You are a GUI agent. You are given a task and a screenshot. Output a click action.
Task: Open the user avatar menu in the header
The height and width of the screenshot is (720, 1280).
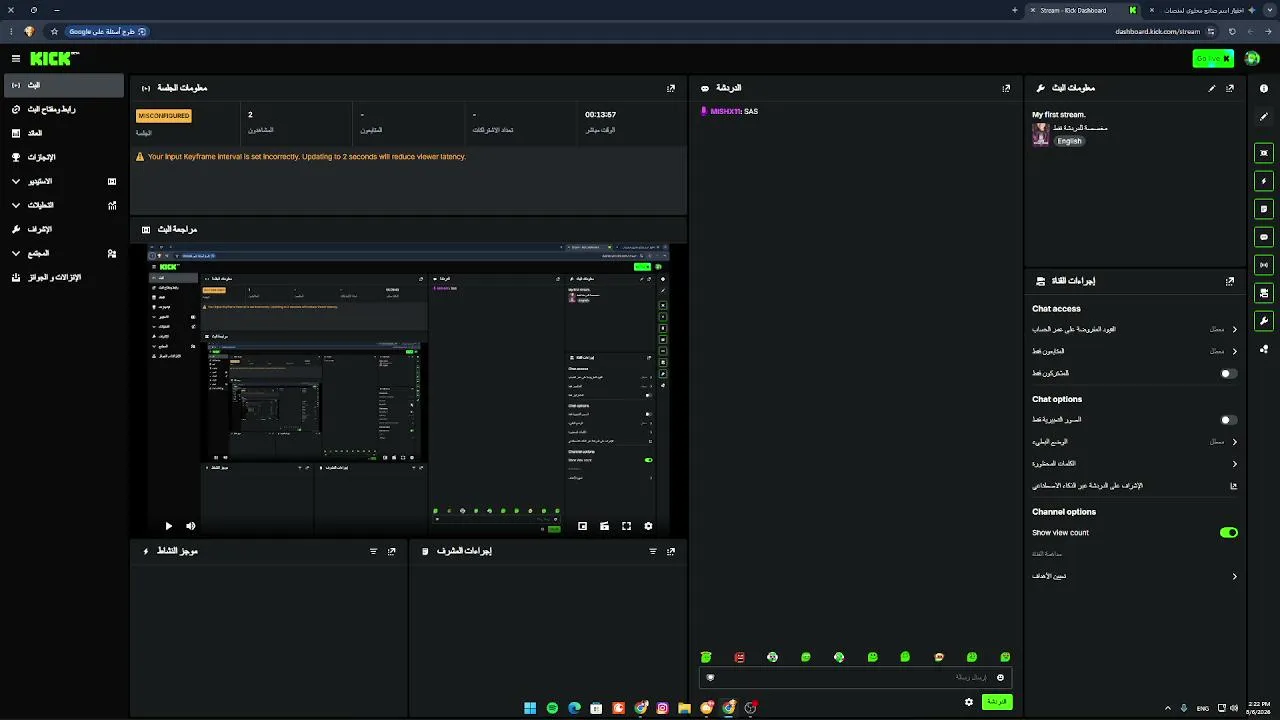[1252, 59]
